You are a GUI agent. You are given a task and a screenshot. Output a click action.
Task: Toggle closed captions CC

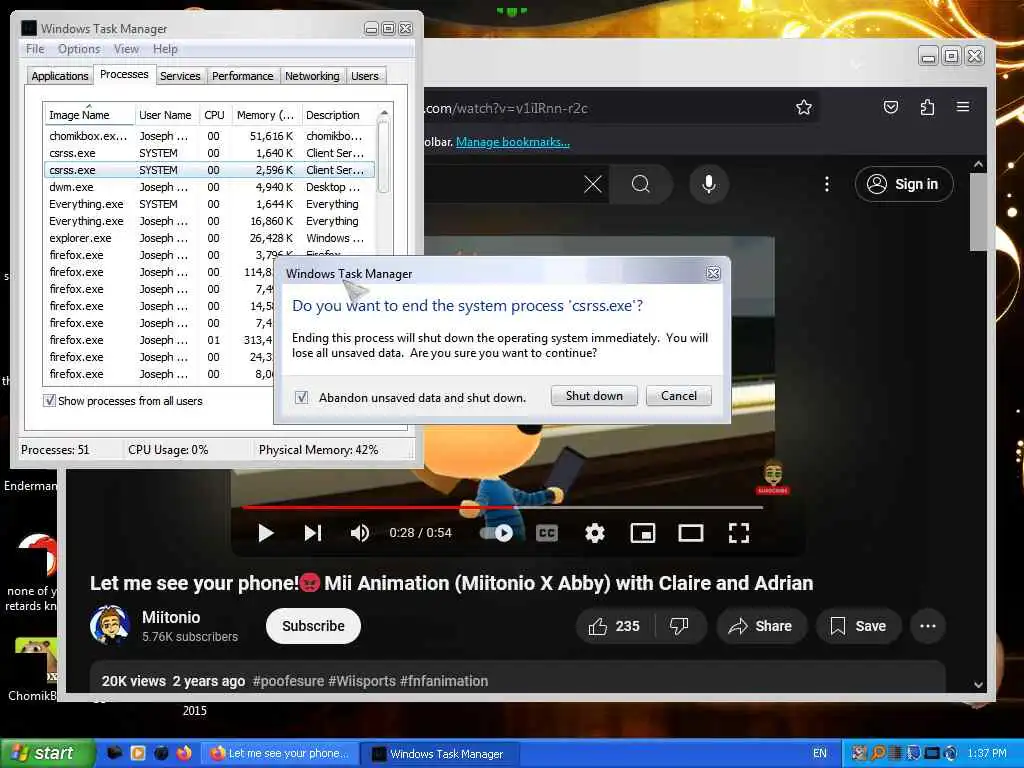click(547, 533)
